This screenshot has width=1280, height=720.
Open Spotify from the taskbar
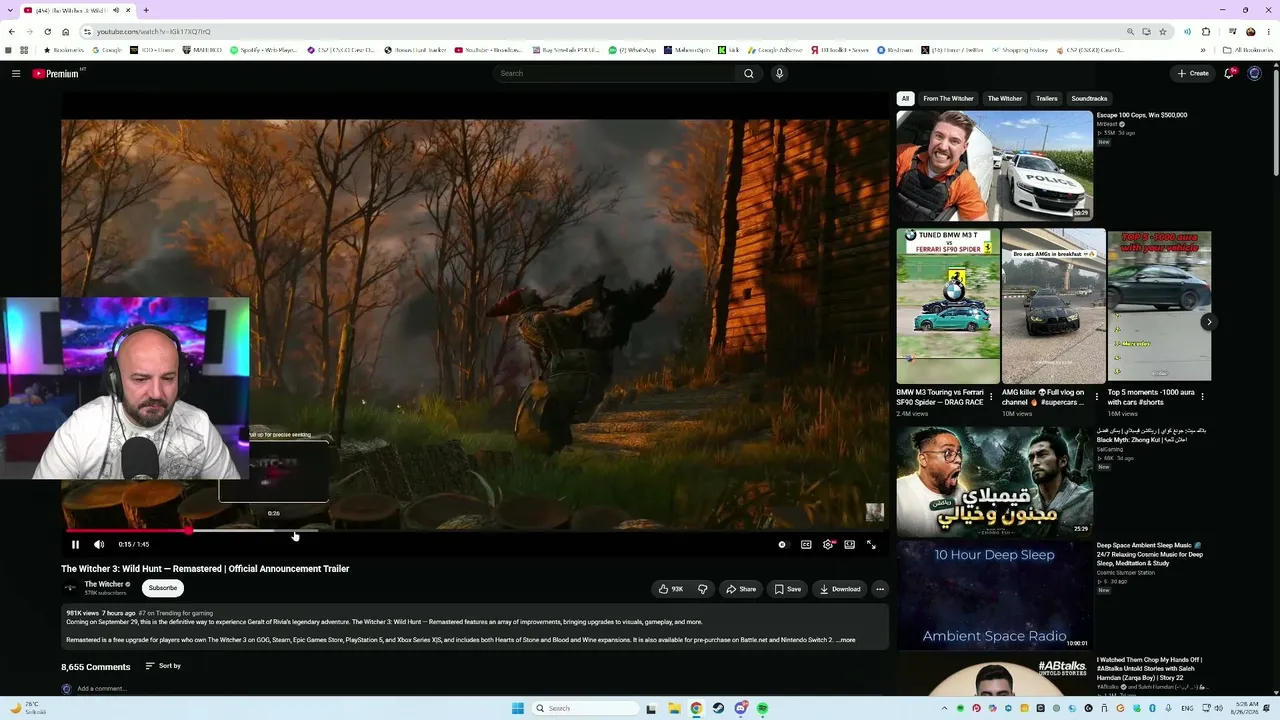(x=762, y=708)
